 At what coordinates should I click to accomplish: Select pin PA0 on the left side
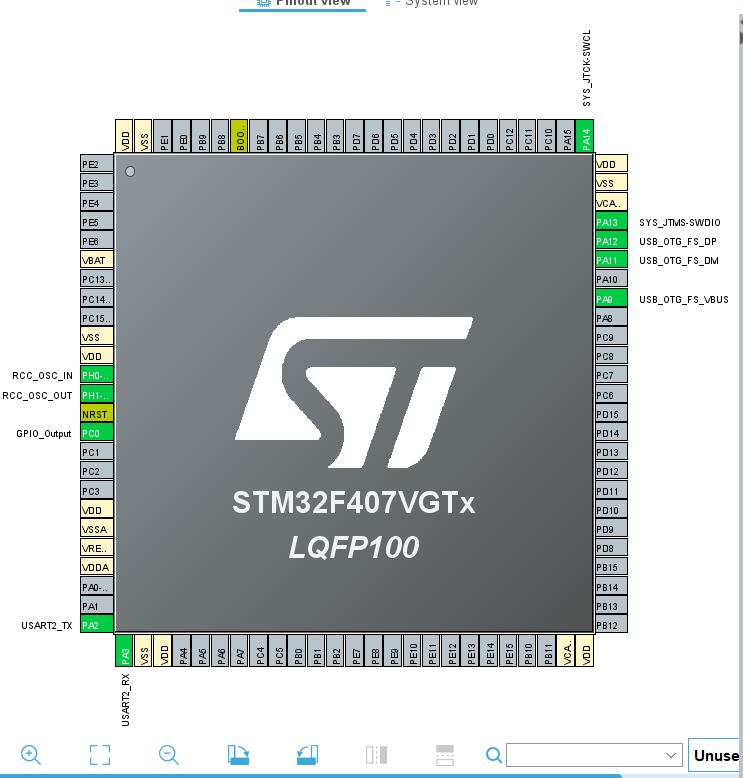[x=97, y=587]
